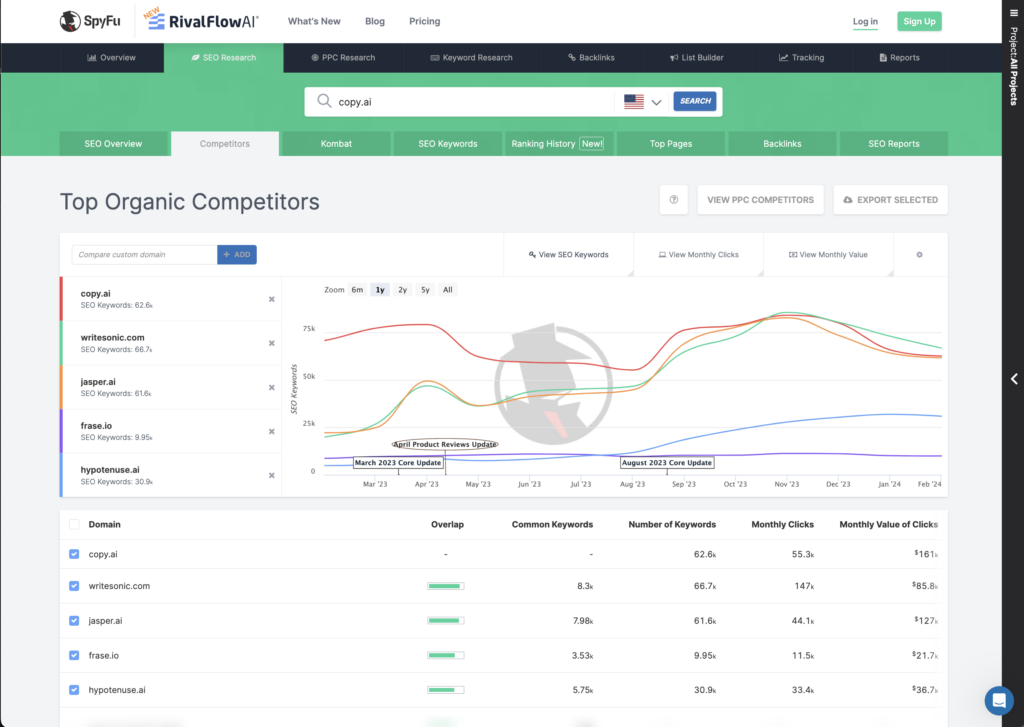The image size is (1024, 727).
Task: Click the SpyFu logo
Action: click(x=90, y=21)
